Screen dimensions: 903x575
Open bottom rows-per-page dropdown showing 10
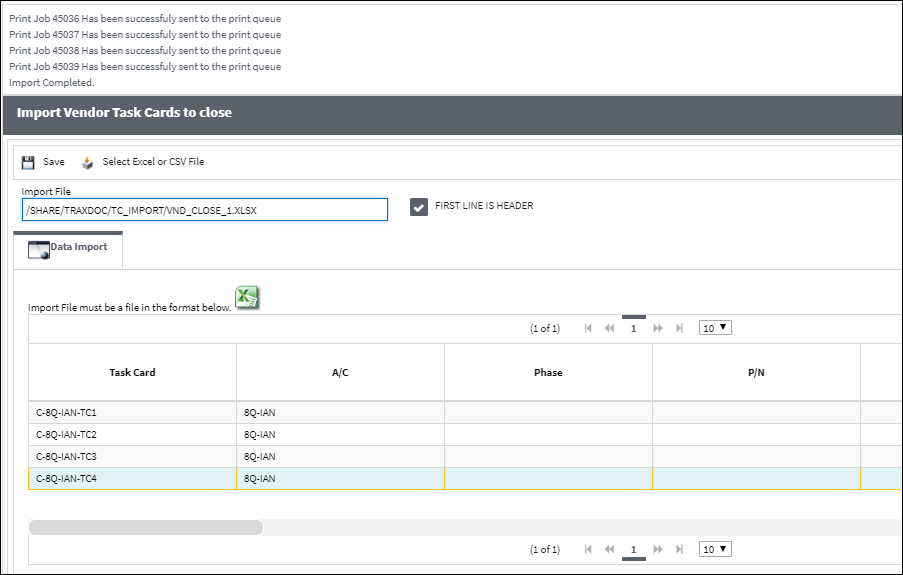(715, 549)
